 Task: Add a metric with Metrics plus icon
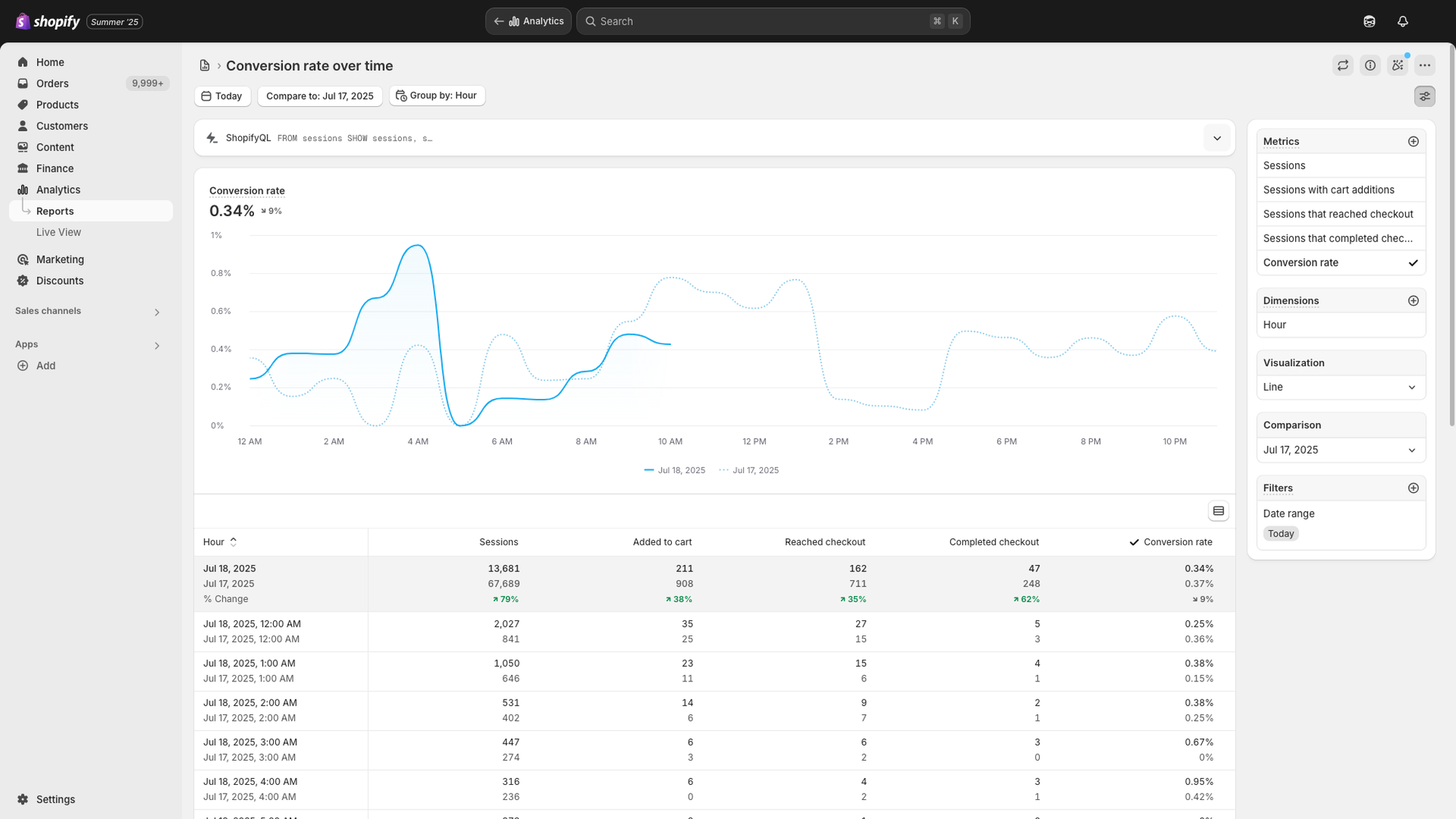click(1413, 141)
